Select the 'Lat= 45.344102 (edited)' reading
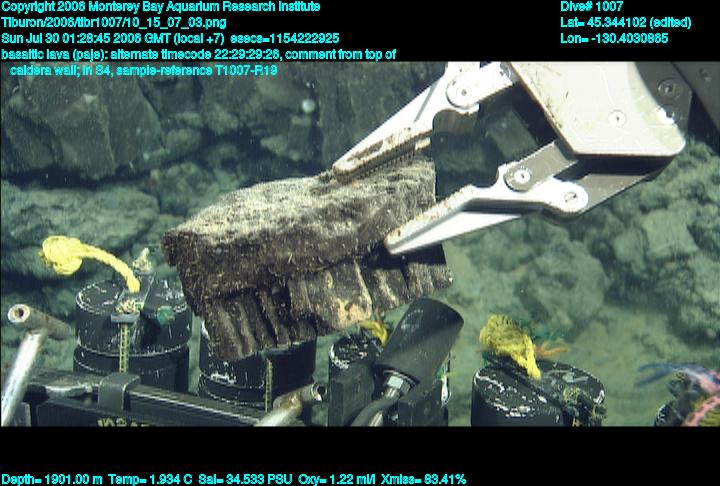The width and height of the screenshot is (720, 486). tap(626, 23)
